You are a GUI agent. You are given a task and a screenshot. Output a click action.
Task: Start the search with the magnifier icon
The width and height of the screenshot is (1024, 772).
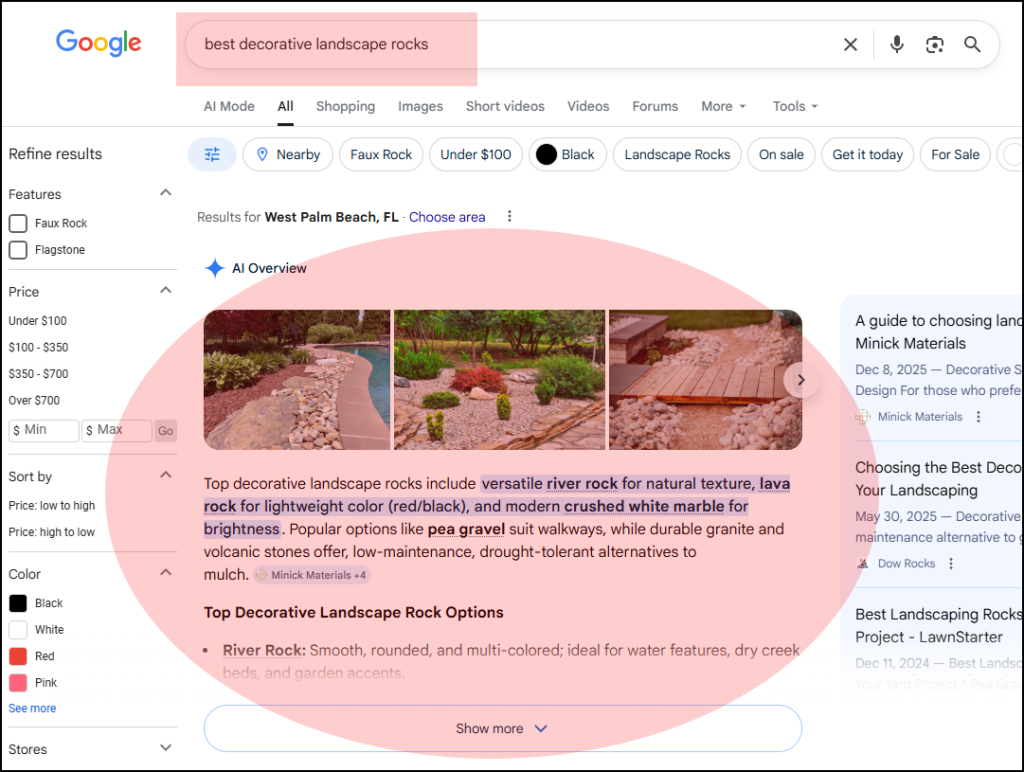pyautogui.click(x=972, y=44)
